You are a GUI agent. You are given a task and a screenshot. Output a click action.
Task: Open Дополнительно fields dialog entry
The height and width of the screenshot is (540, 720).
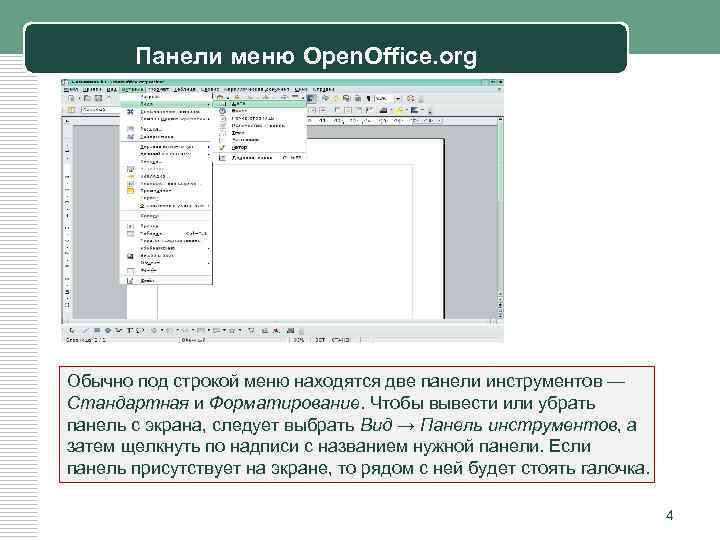259,158
